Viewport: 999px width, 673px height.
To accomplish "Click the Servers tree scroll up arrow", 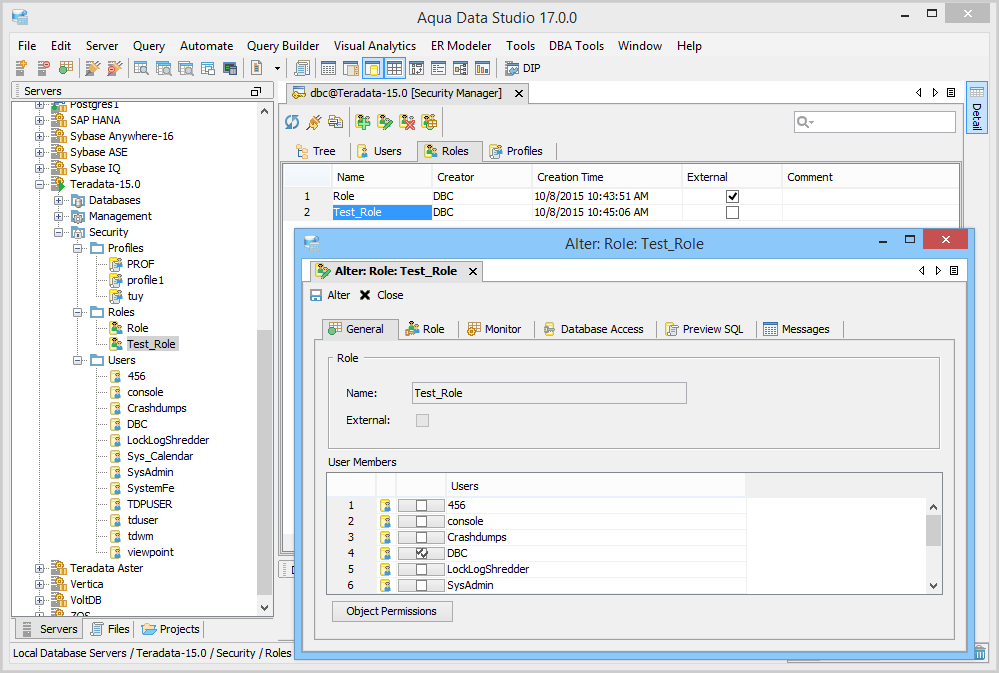I will coord(264,111).
